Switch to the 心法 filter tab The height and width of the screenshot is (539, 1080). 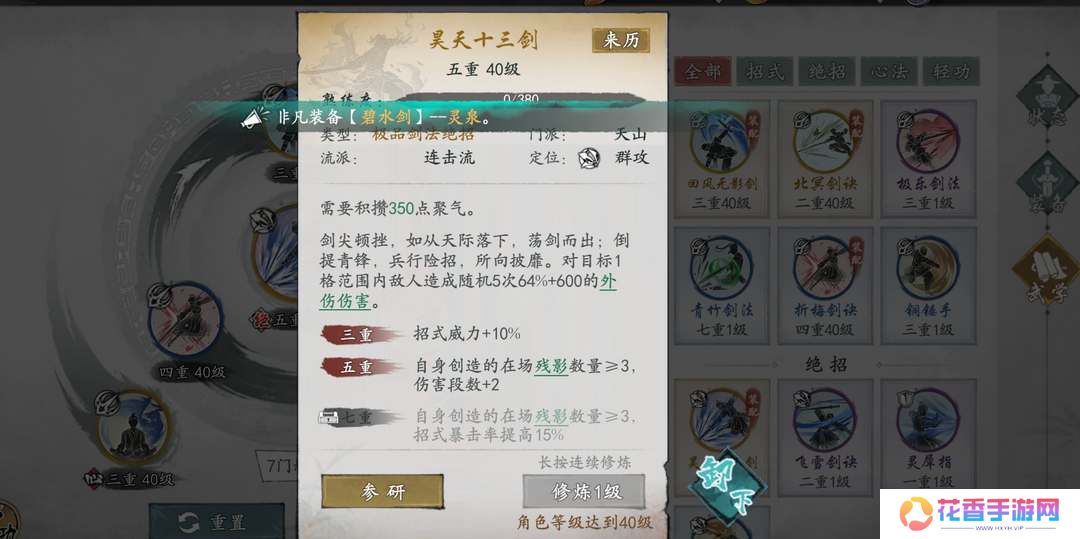[889, 72]
